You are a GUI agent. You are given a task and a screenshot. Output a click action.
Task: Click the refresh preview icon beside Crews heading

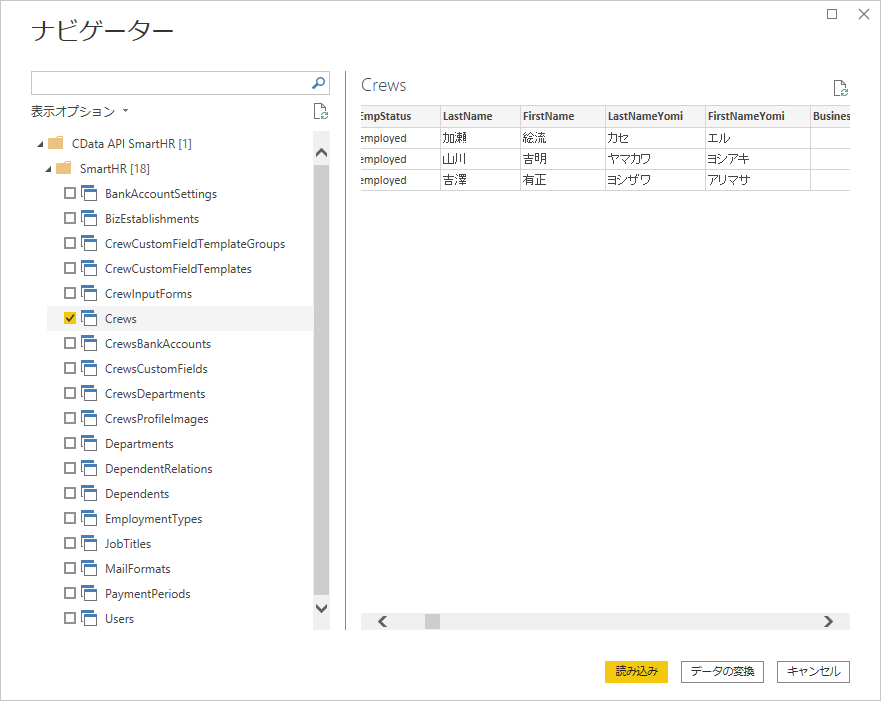point(841,88)
